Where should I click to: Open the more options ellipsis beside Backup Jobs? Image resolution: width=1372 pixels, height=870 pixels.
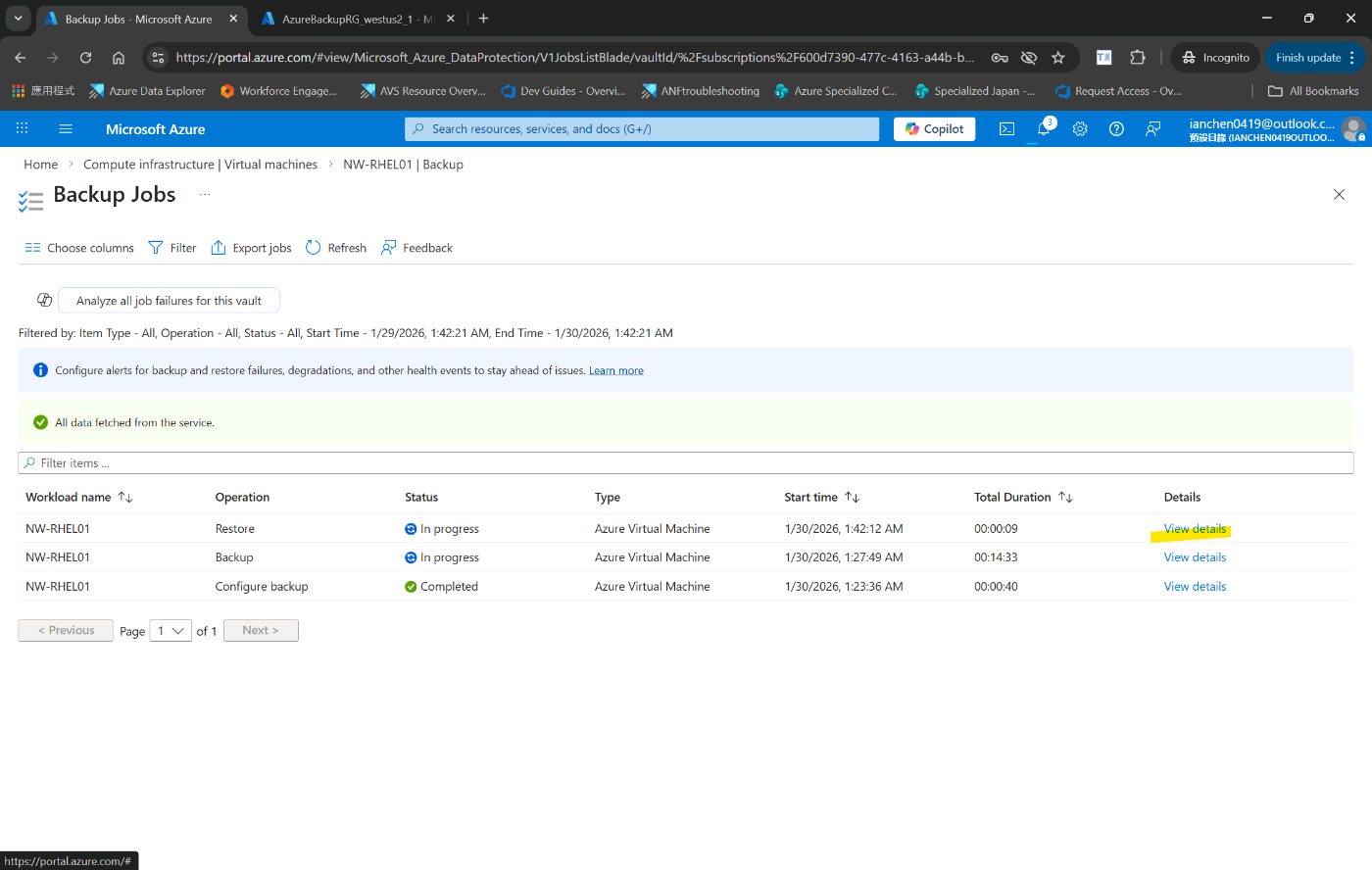pos(205,194)
